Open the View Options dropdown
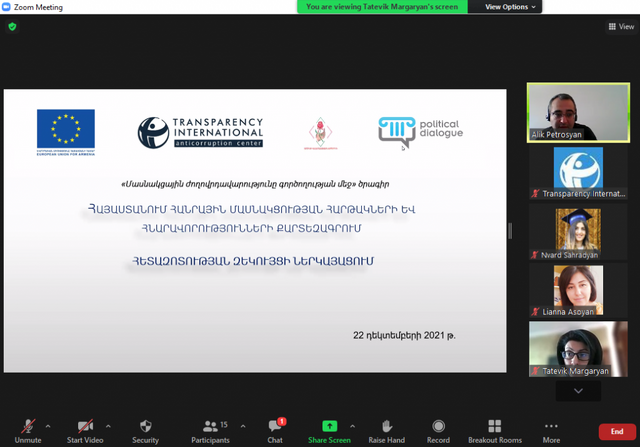Image resolution: width=640 pixels, height=447 pixels. [x=511, y=7]
